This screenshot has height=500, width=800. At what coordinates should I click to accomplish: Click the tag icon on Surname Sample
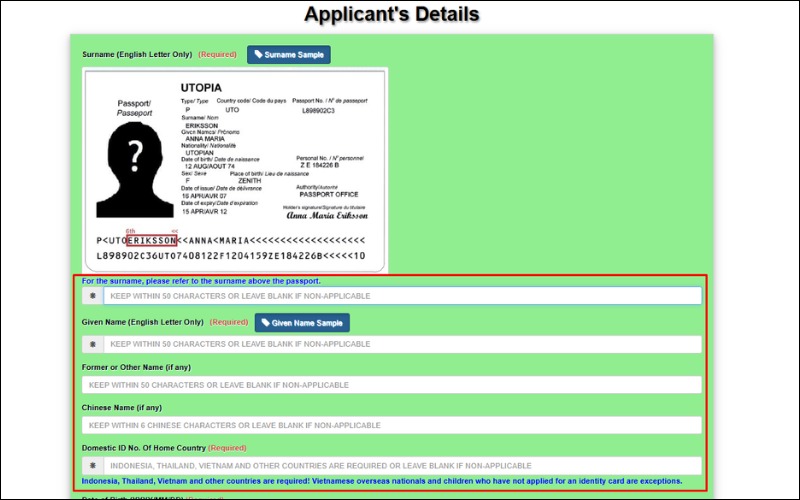[x=258, y=54]
